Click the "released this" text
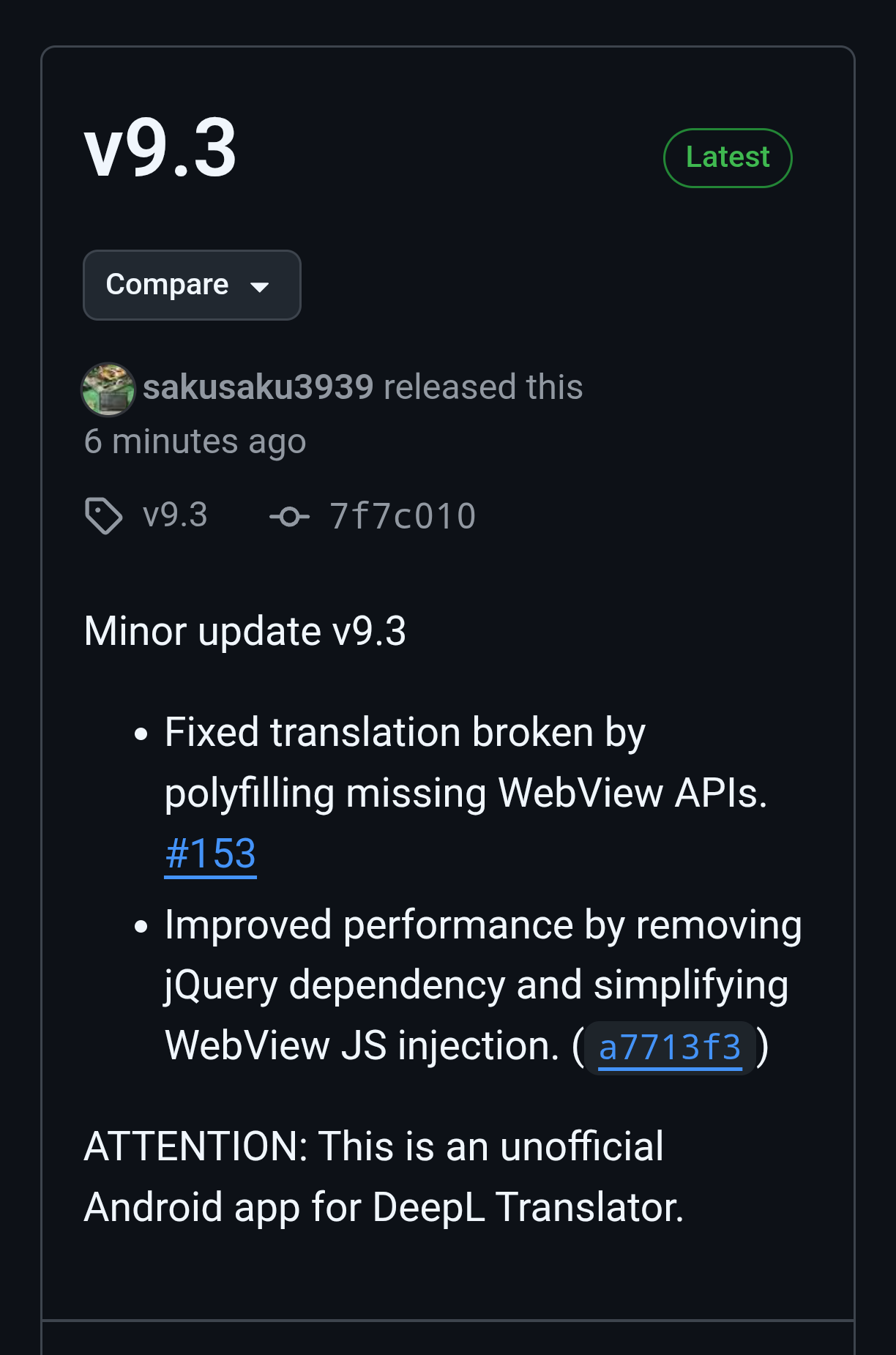Image resolution: width=896 pixels, height=1355 pixels. click(x=483, y=387)
